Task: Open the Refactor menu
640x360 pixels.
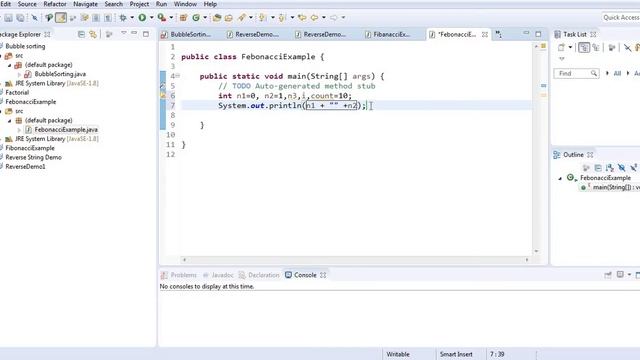Action: [55, 4]
